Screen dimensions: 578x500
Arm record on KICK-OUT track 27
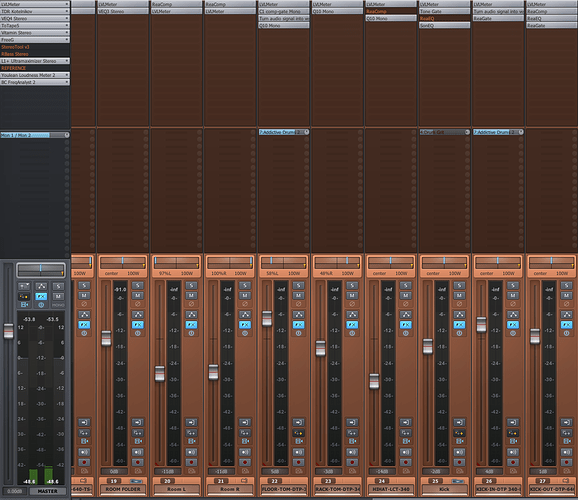tap(566, 462)
